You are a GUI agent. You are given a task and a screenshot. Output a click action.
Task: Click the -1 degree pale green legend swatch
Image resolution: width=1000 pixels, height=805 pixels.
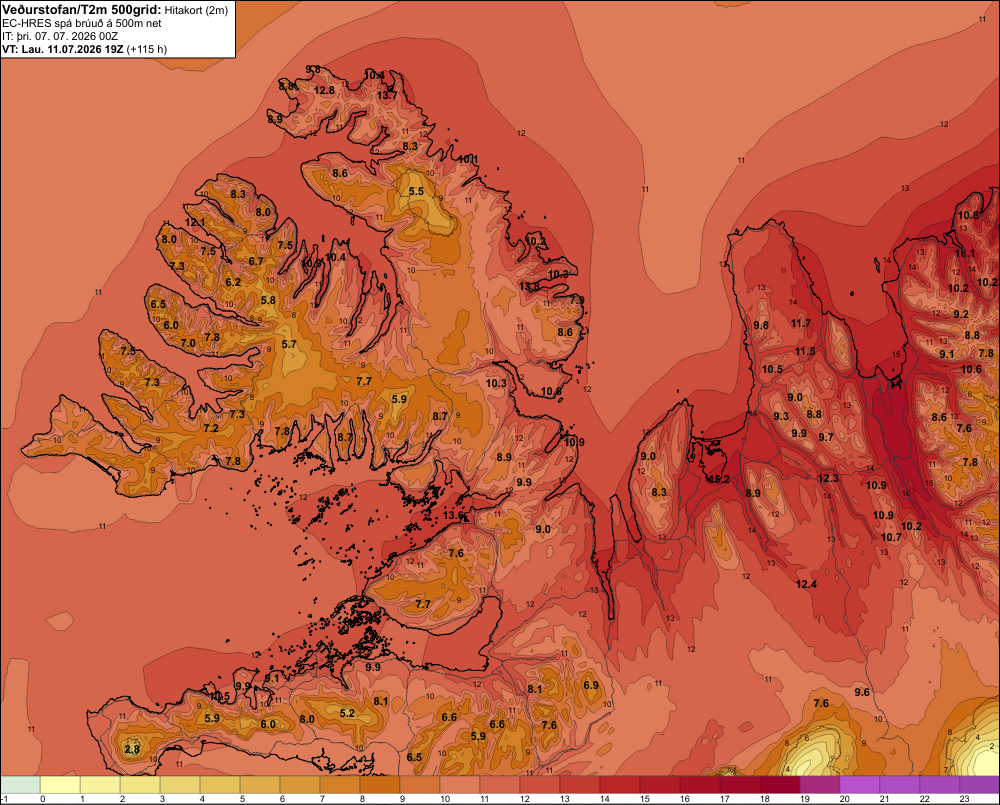click(20, 785)
